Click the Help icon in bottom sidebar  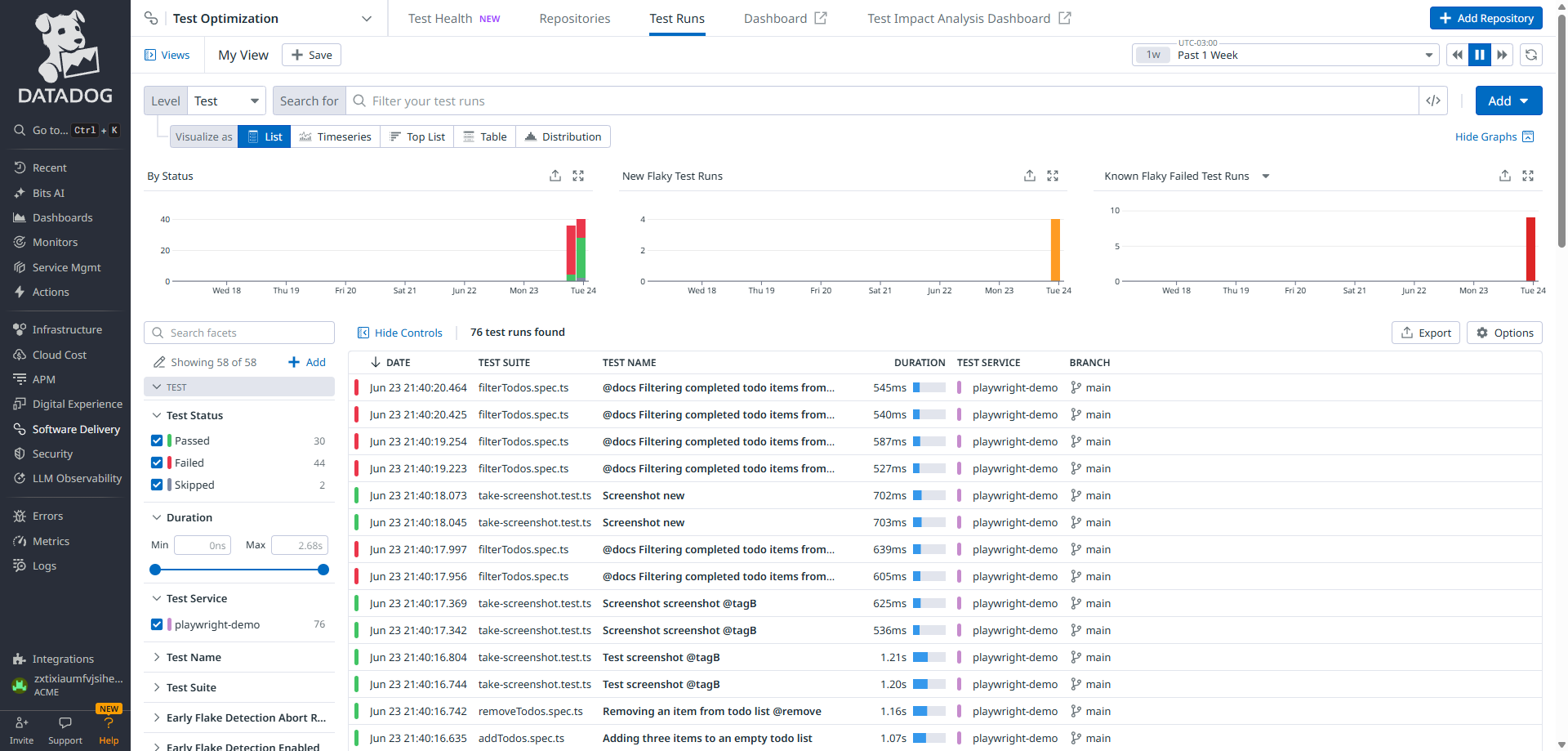(109, 724)
